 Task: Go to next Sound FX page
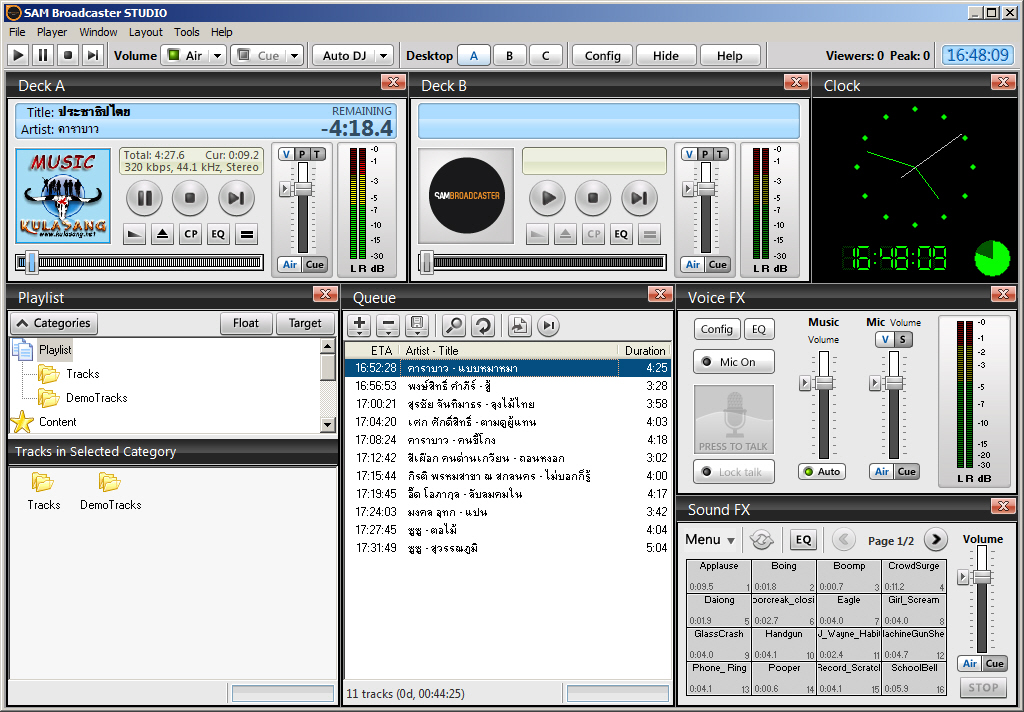936,540
